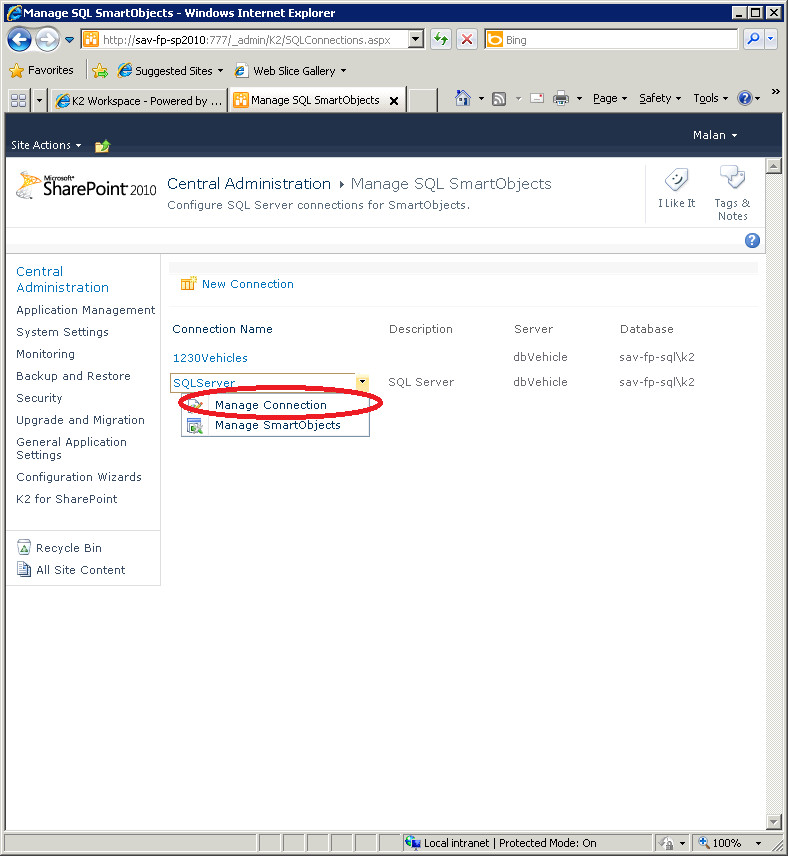Click the address bar URL field

pyautogui.click(x=245, y=39)
